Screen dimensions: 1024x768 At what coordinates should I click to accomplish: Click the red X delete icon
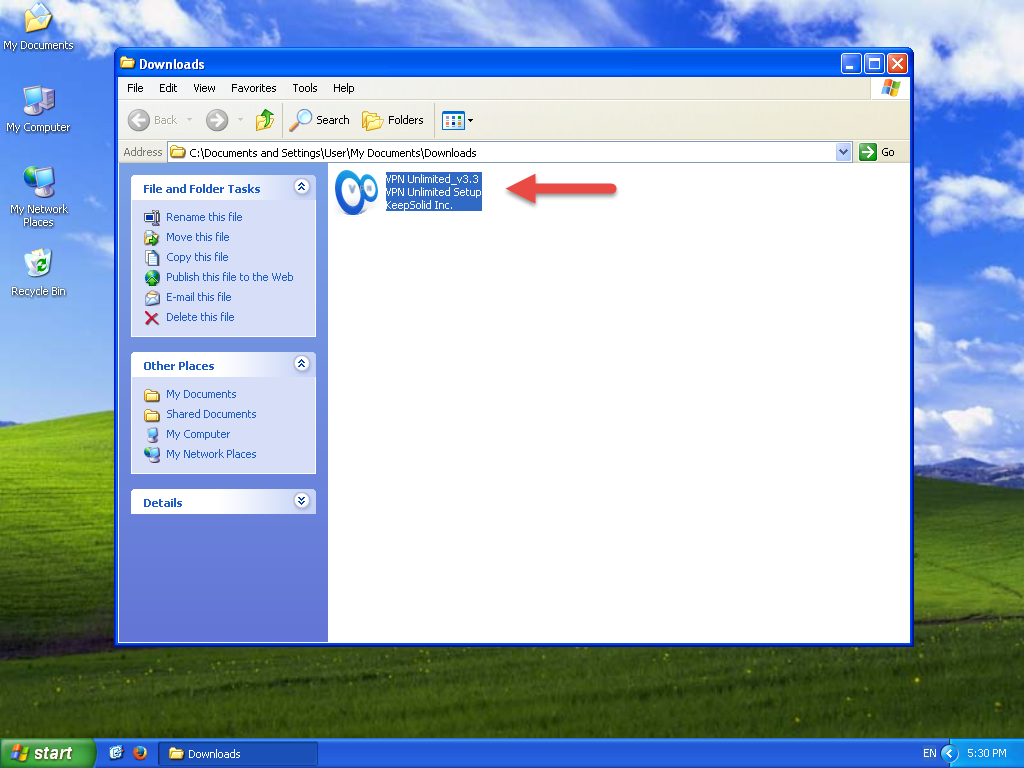click(152, 318)
